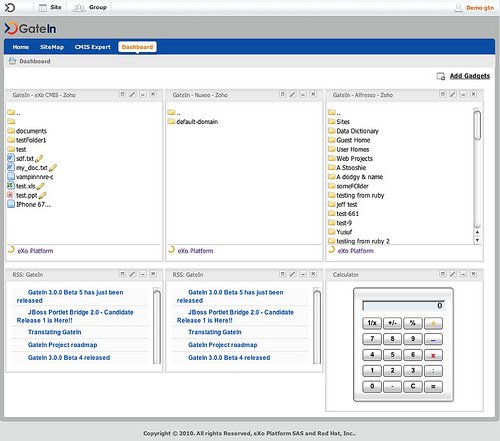The width and height of the screenshot is (500, 441).
Task: Click the calculator display field
Action: point(404,306)
